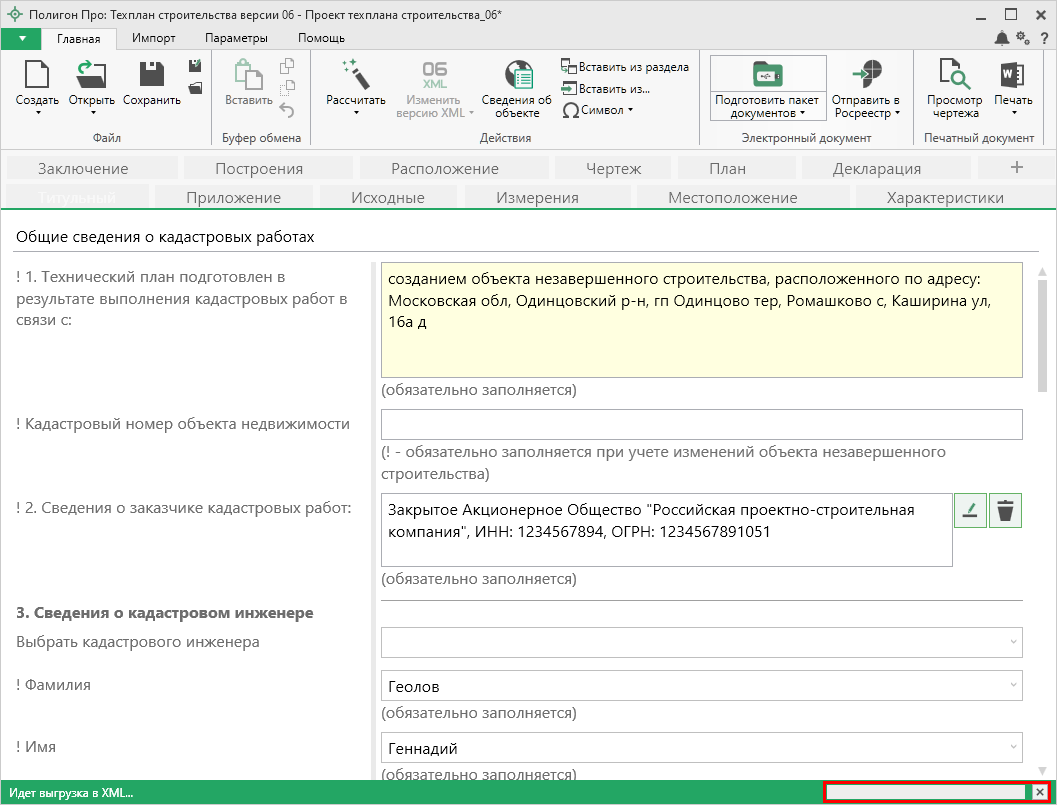Expand Выбрать кадастрового инженера dropdown
The width and height of the screenshot is (1057, 805).
coord(1013,642)
